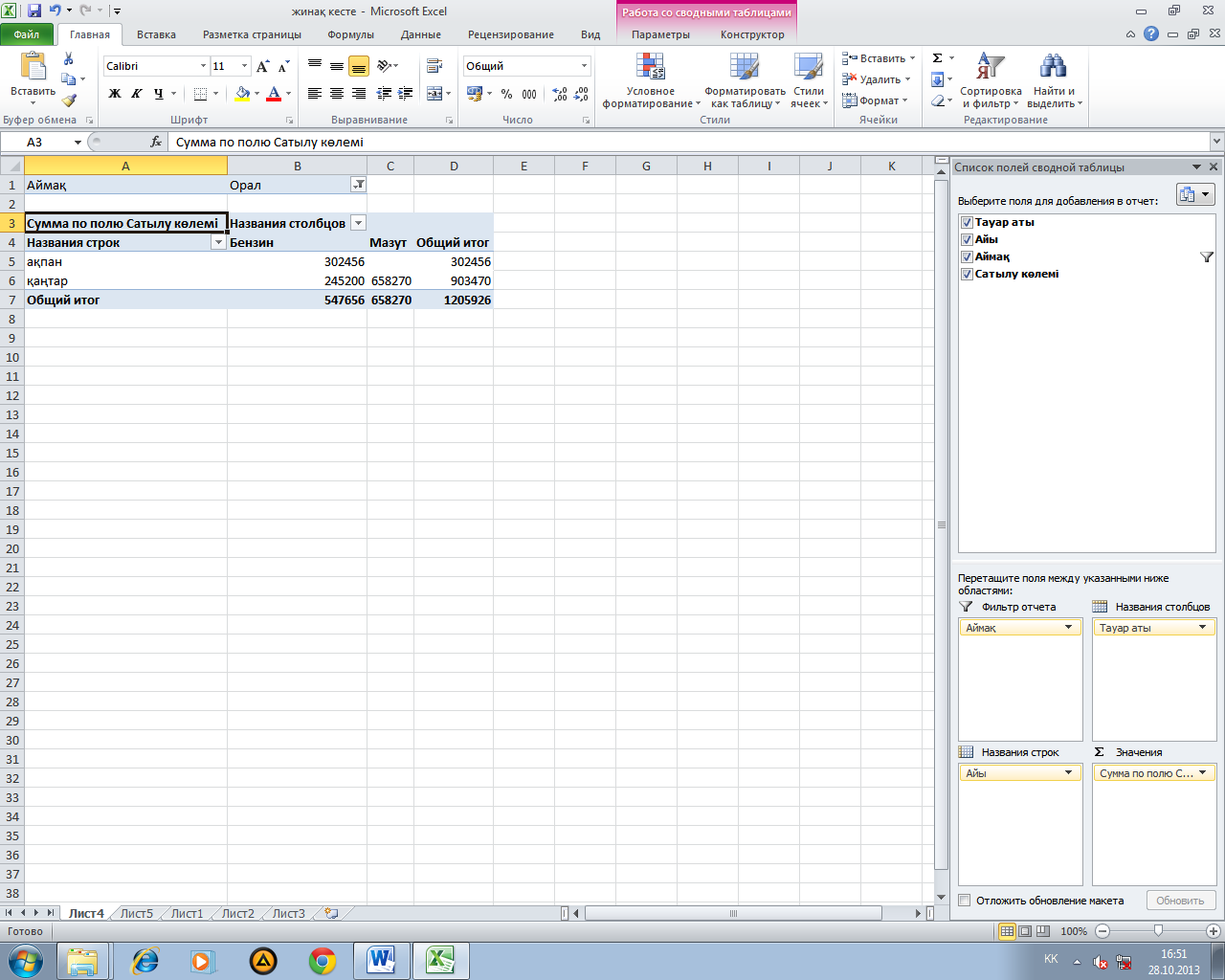Click Find and Select binoculars icon
The image size is (1225, 980).
1053,66
